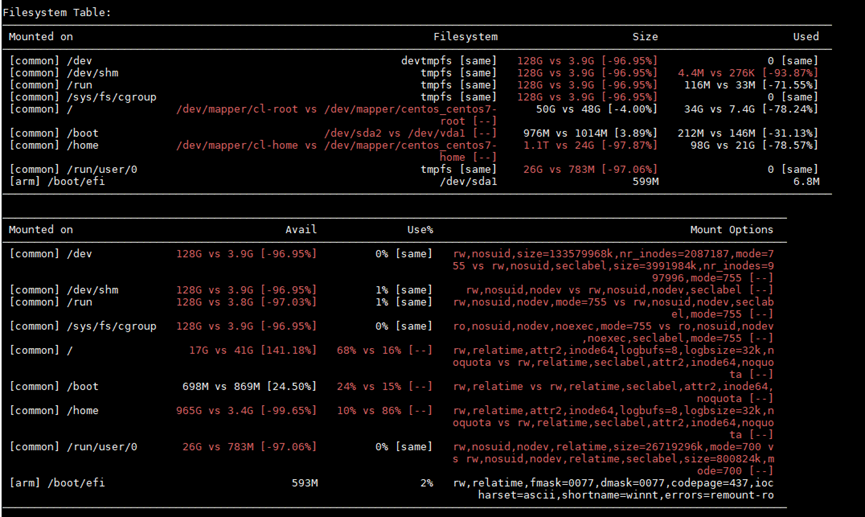Click the "Size" column header
This screenshot has width=865, height=517.
coord(645,36)
